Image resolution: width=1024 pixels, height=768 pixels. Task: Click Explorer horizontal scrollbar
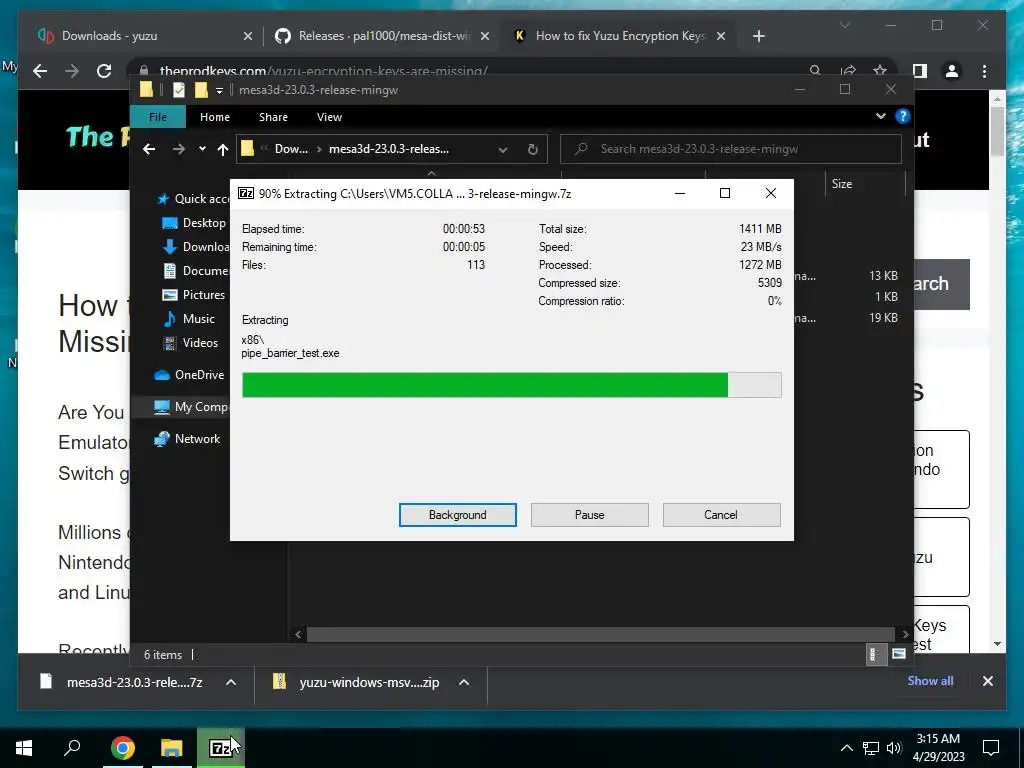600,634
